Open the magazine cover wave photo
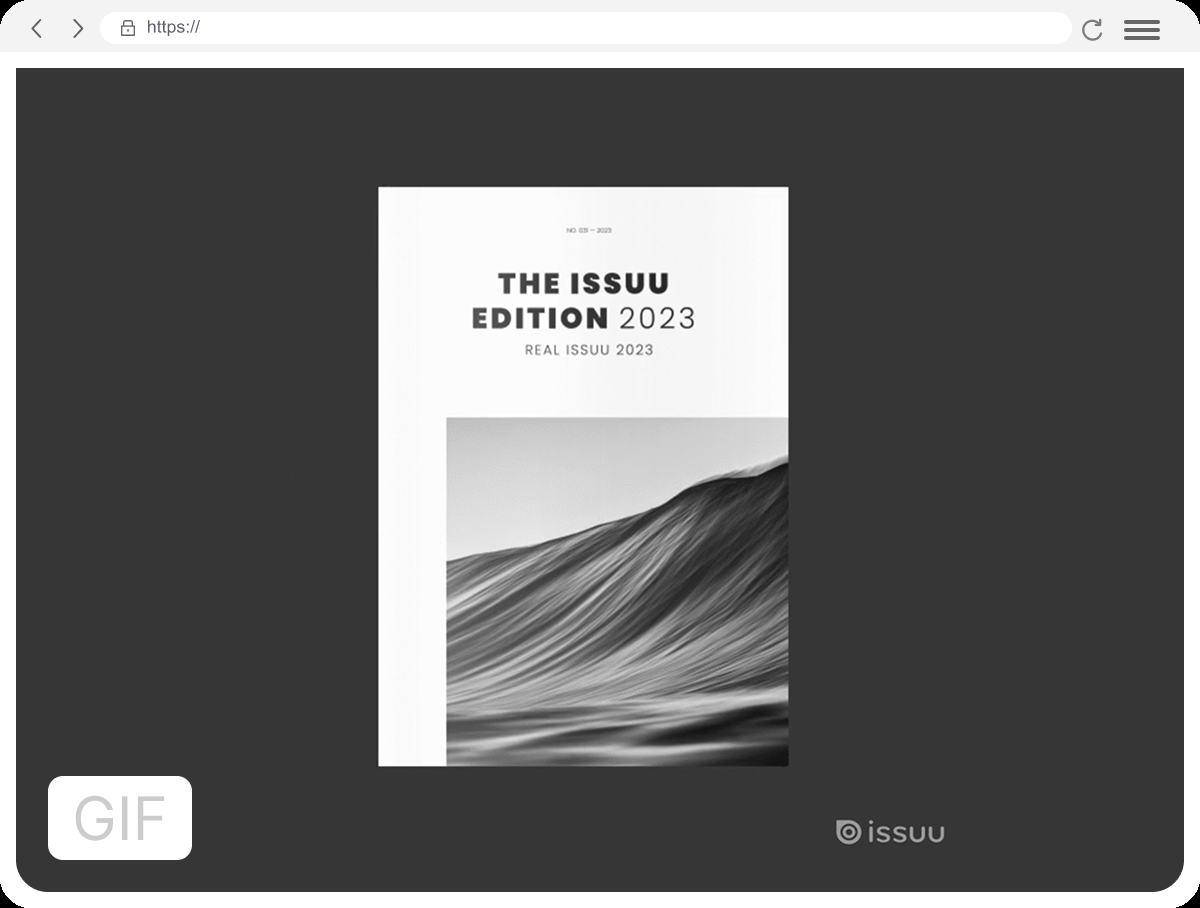Image resolution: width=1200 pixels, height=908 pixels. pos(617,592)
